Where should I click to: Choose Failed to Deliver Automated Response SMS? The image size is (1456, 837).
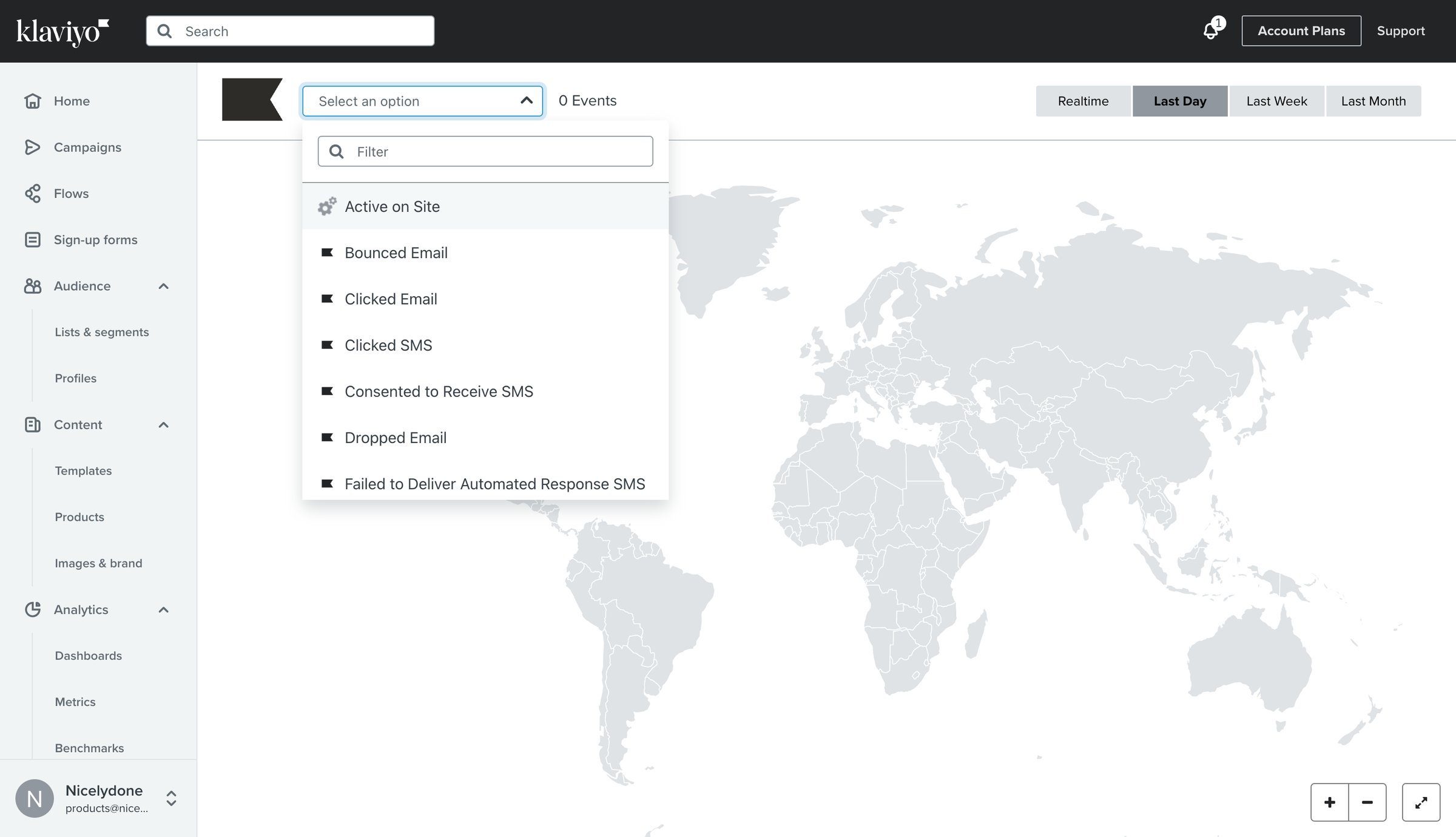[x=485, y=481]
